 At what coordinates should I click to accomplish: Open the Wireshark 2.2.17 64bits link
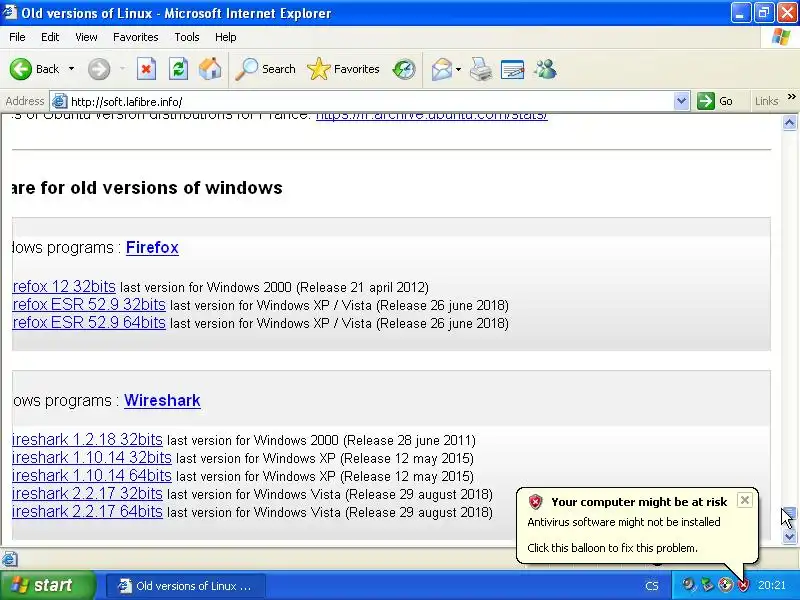coord(87,511)
